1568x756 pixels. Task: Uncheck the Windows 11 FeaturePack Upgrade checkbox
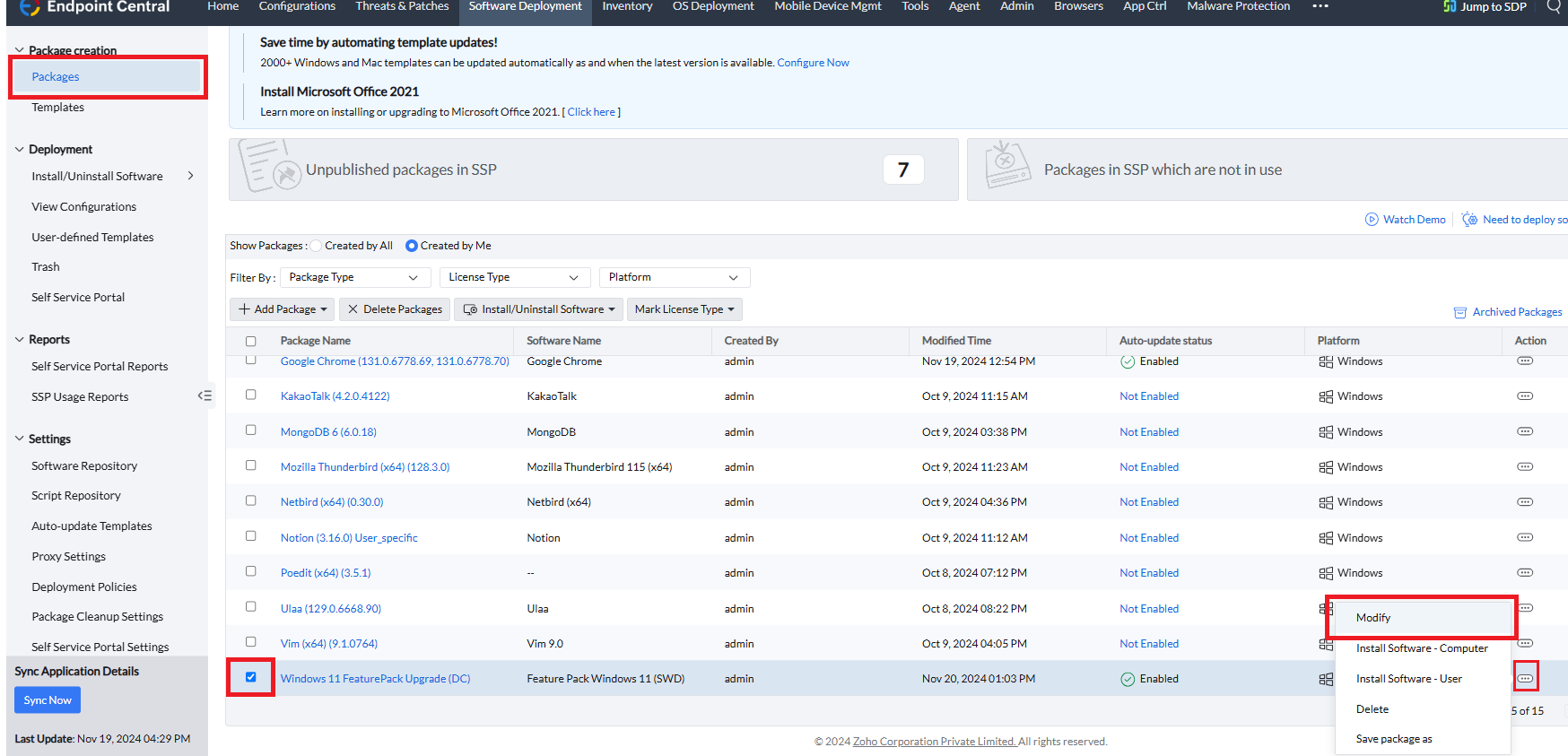pos(251,677)
